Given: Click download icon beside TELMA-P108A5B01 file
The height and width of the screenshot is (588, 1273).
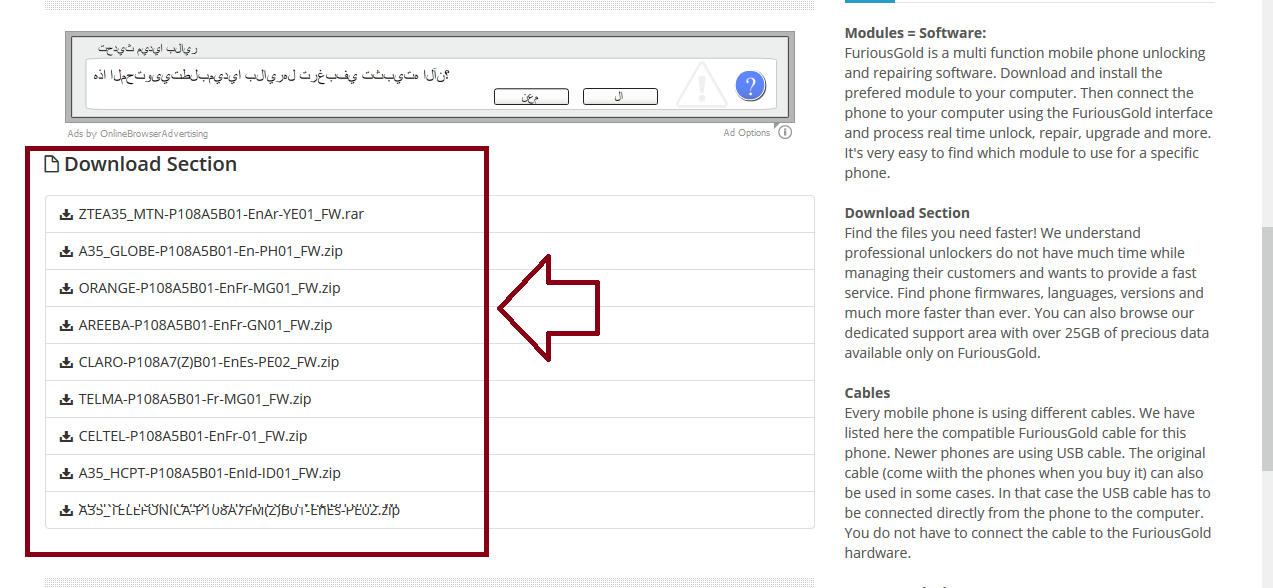Looking at the screenshot, I should [x=66, y=399].
